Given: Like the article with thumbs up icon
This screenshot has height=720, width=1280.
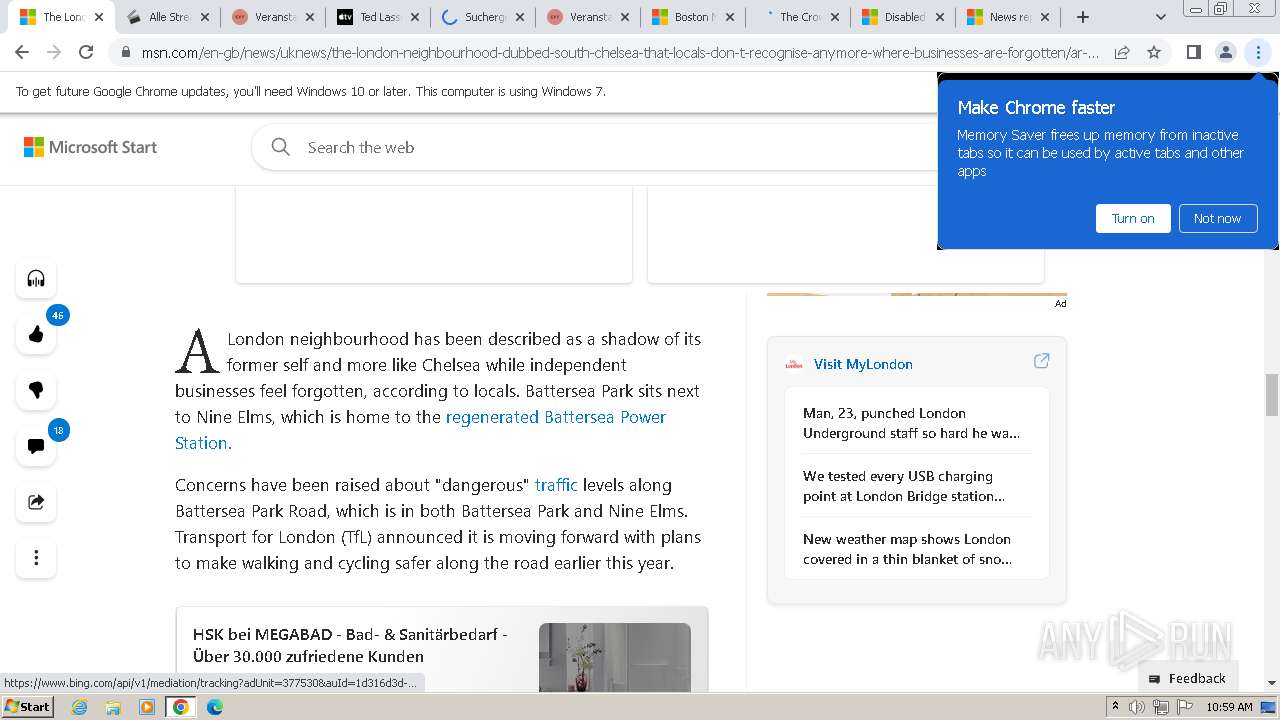Looking at the screenshot, I should (36, 334).
